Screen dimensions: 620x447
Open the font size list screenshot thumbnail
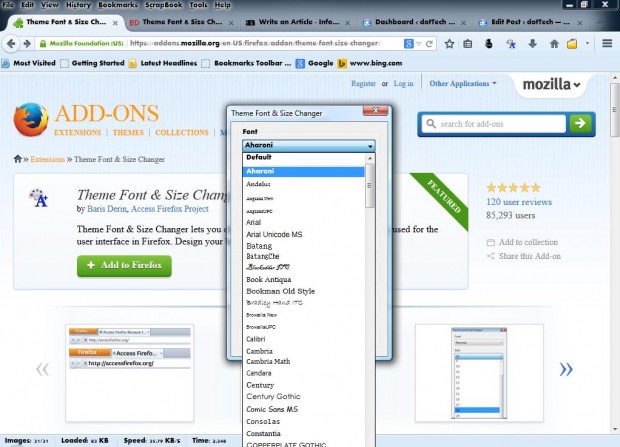click(479, 373)
